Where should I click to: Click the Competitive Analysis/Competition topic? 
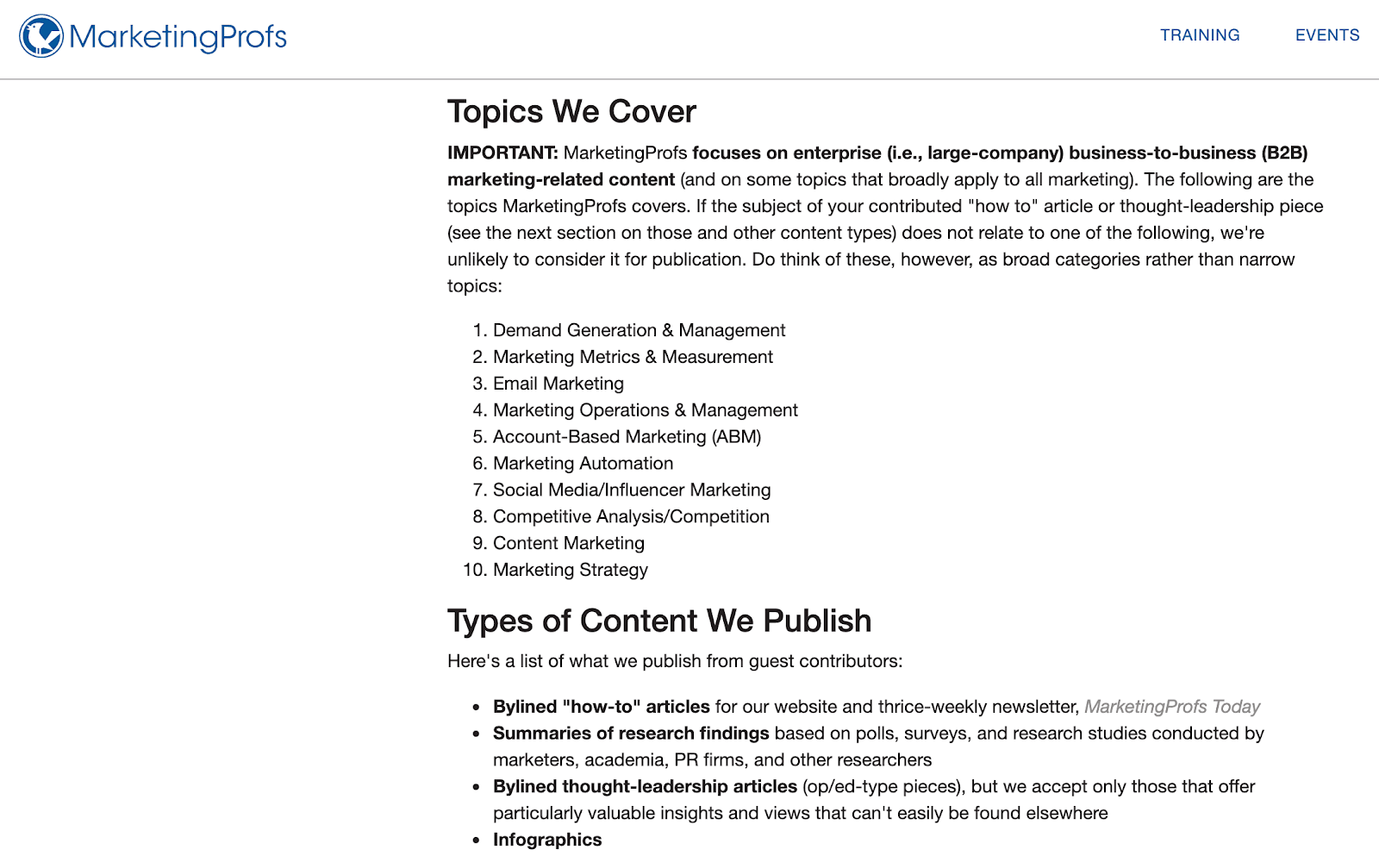[x=631, y=516]
